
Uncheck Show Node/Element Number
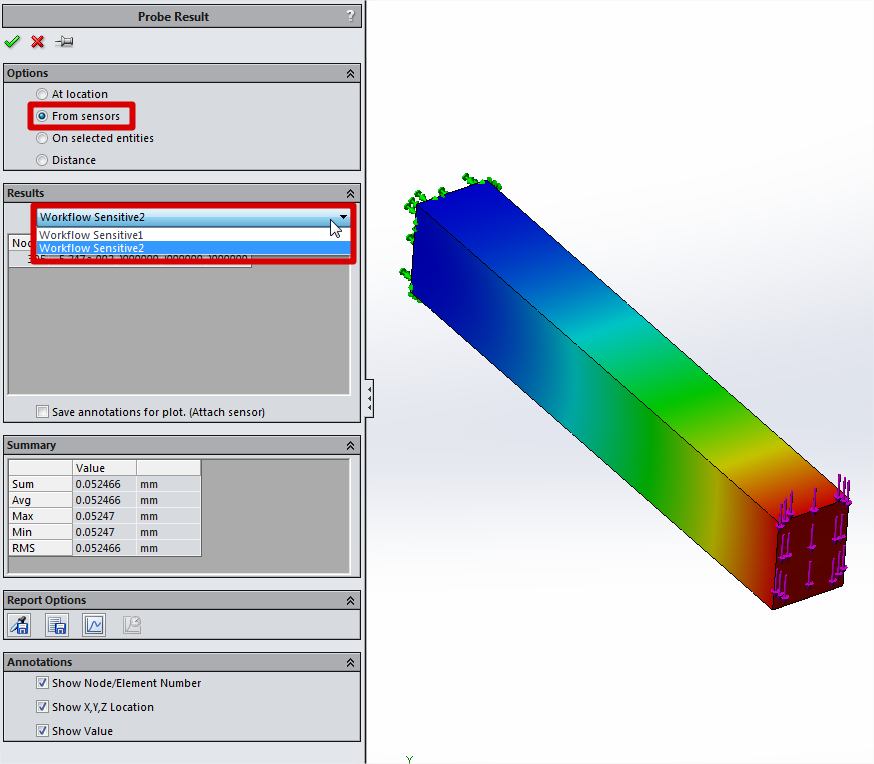42,683
